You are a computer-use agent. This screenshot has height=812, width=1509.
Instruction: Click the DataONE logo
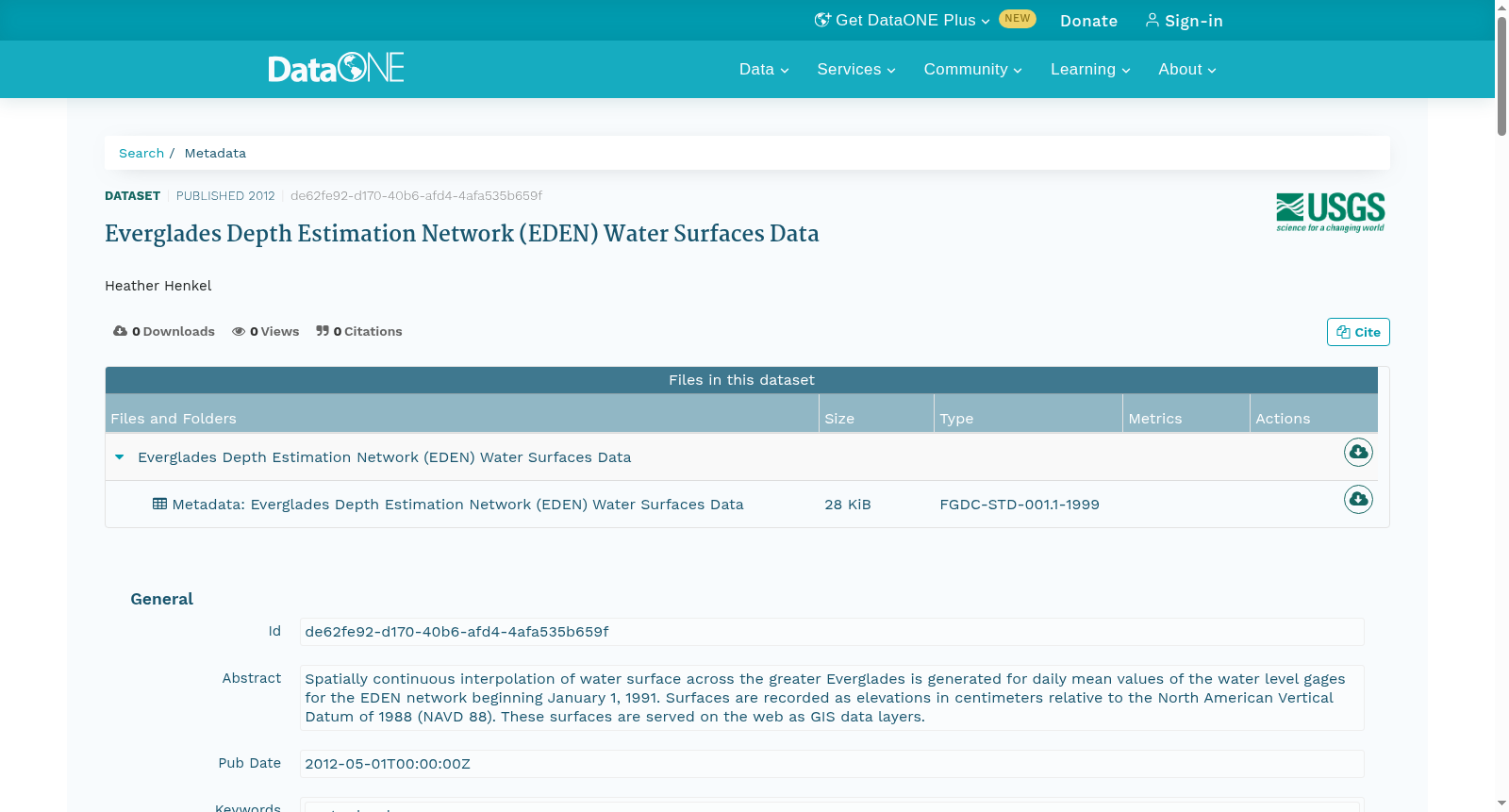[x=336, y=68]
